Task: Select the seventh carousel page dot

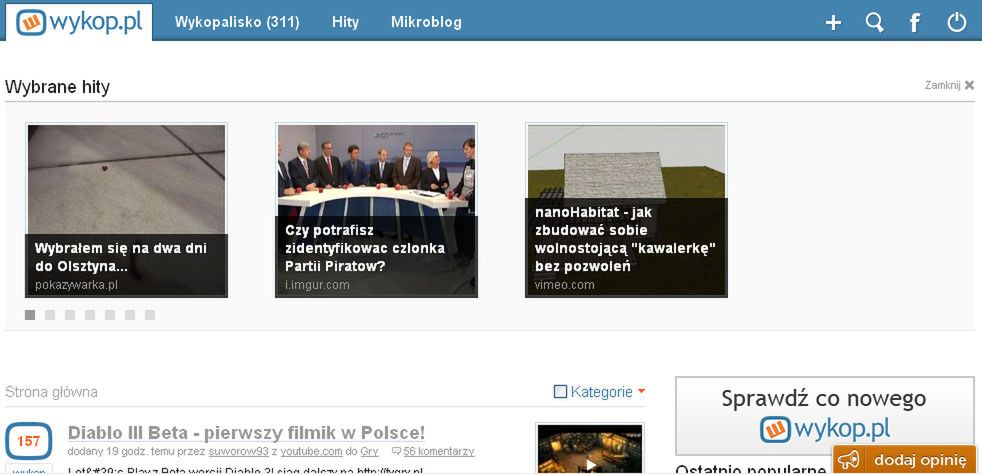Action: click(150, 315)
